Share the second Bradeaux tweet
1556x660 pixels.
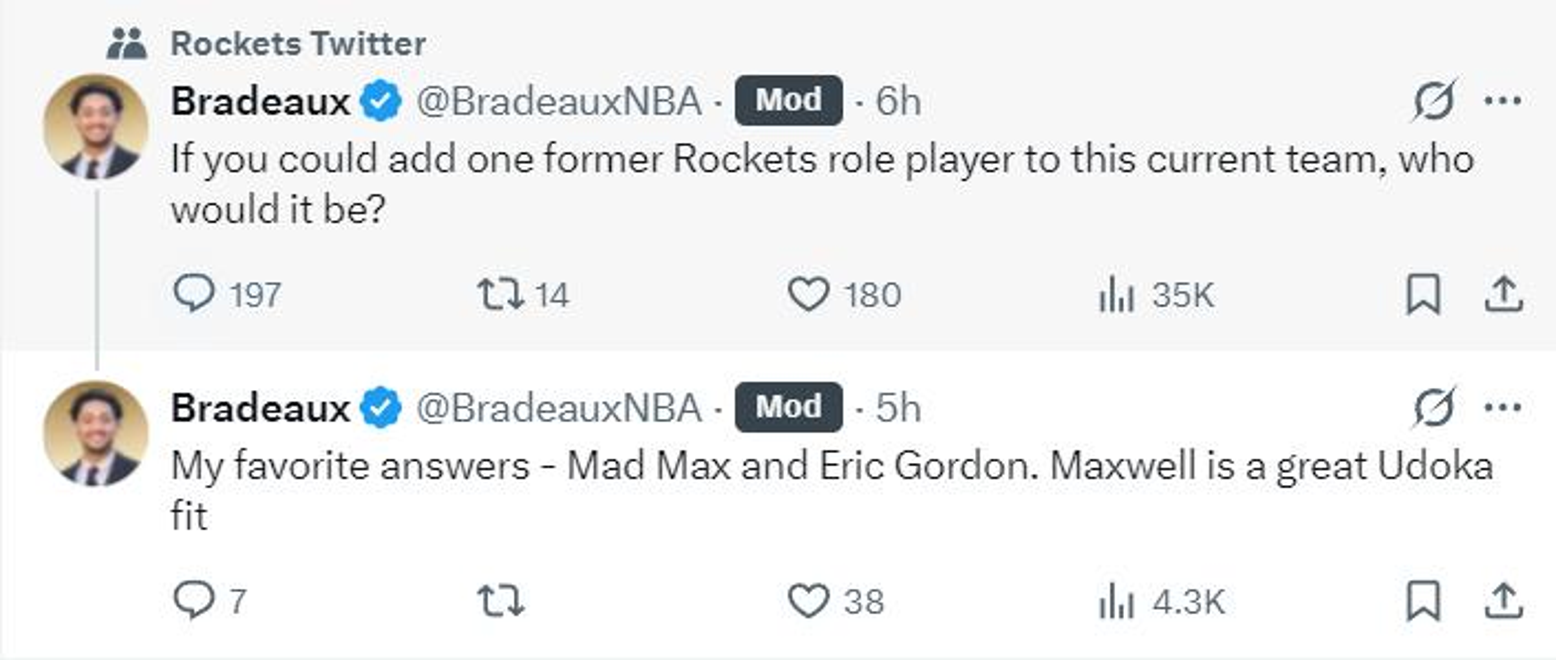tap(1504, 601)
